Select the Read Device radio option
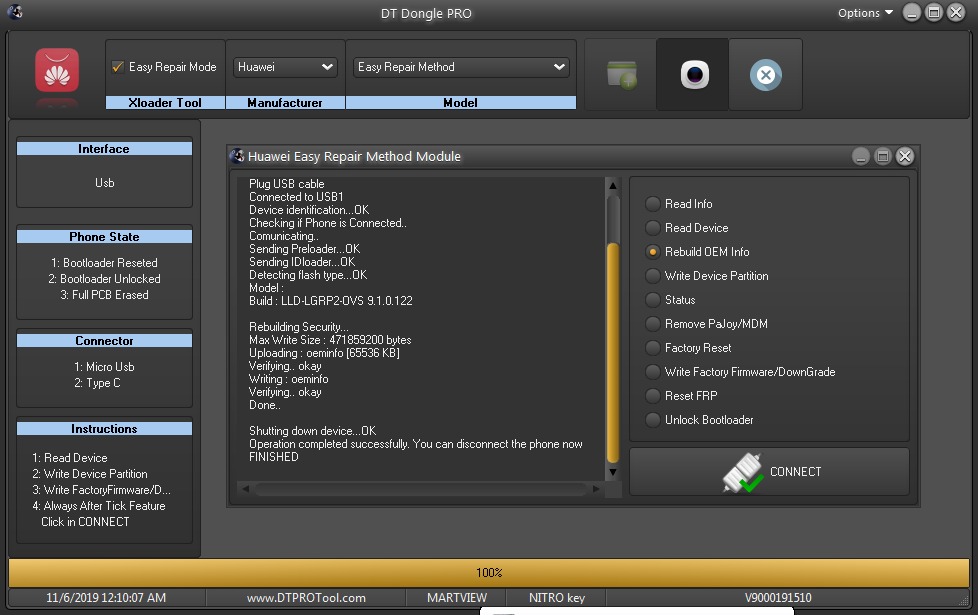 [652, 228]
